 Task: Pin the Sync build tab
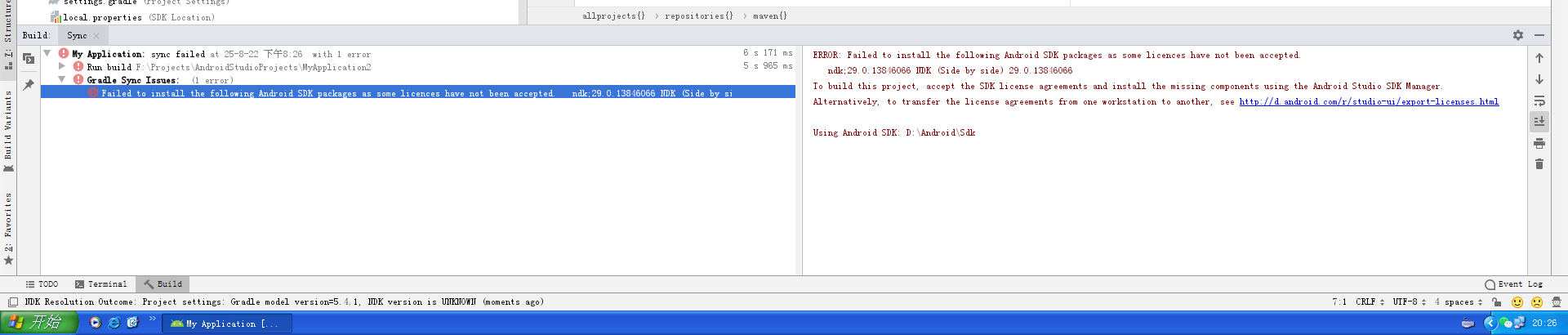[x=29, y=84]
